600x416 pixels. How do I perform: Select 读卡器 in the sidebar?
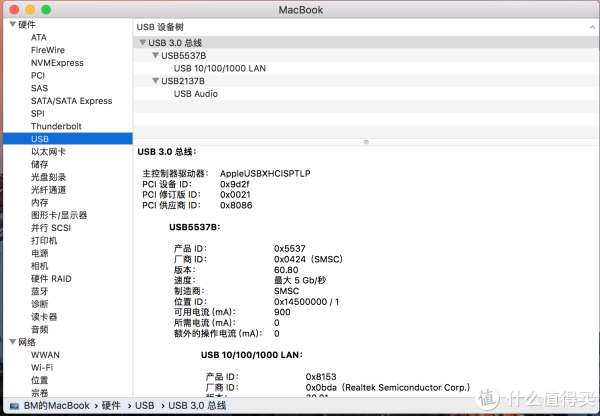[44, 316]
